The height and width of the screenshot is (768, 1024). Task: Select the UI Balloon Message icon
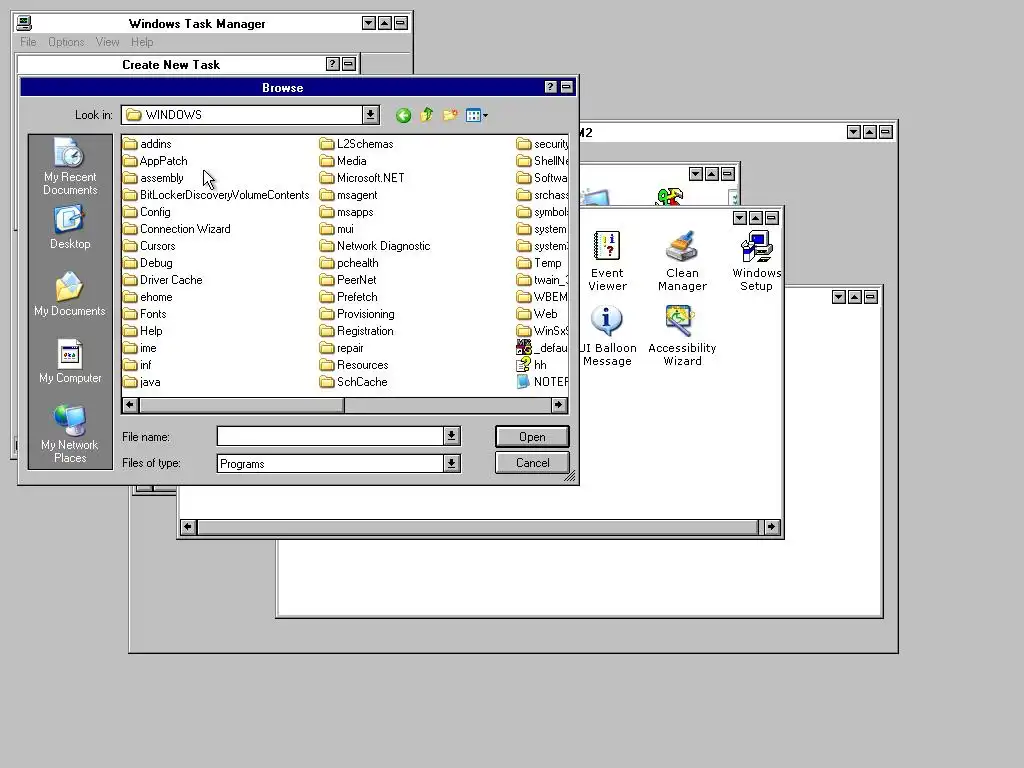point(607,336)
